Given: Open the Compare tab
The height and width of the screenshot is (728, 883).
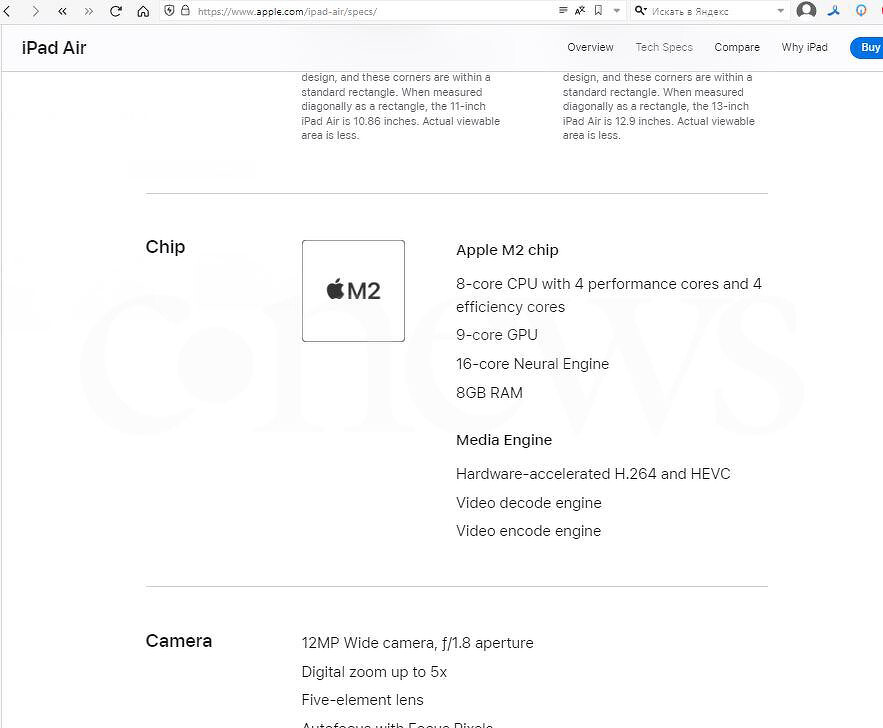Looking at the screenshot, I should (x=737, y=47).
